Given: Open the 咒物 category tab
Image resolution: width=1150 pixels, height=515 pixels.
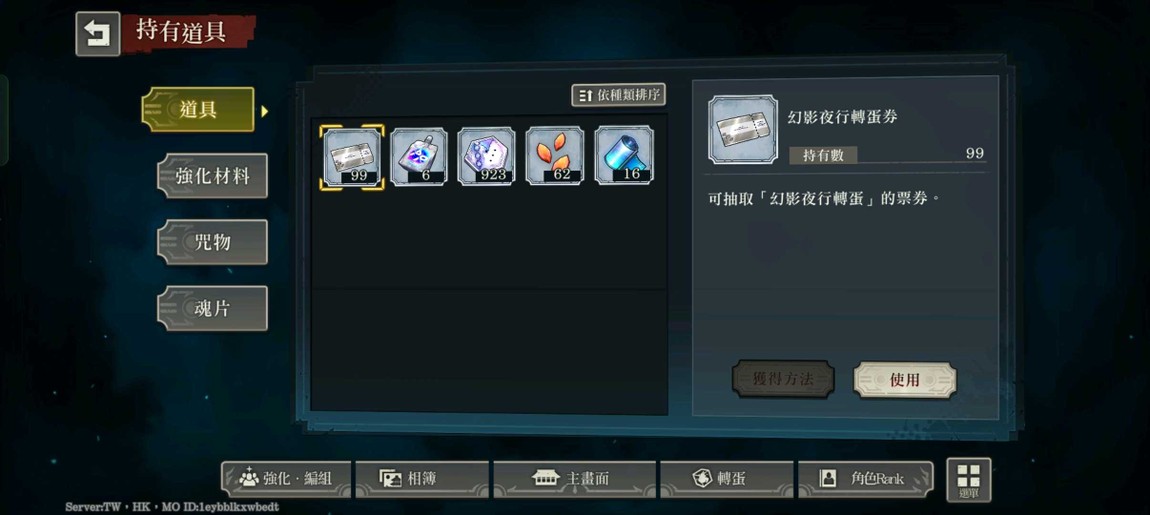Looking at the screenshot, I should [213, 242].
